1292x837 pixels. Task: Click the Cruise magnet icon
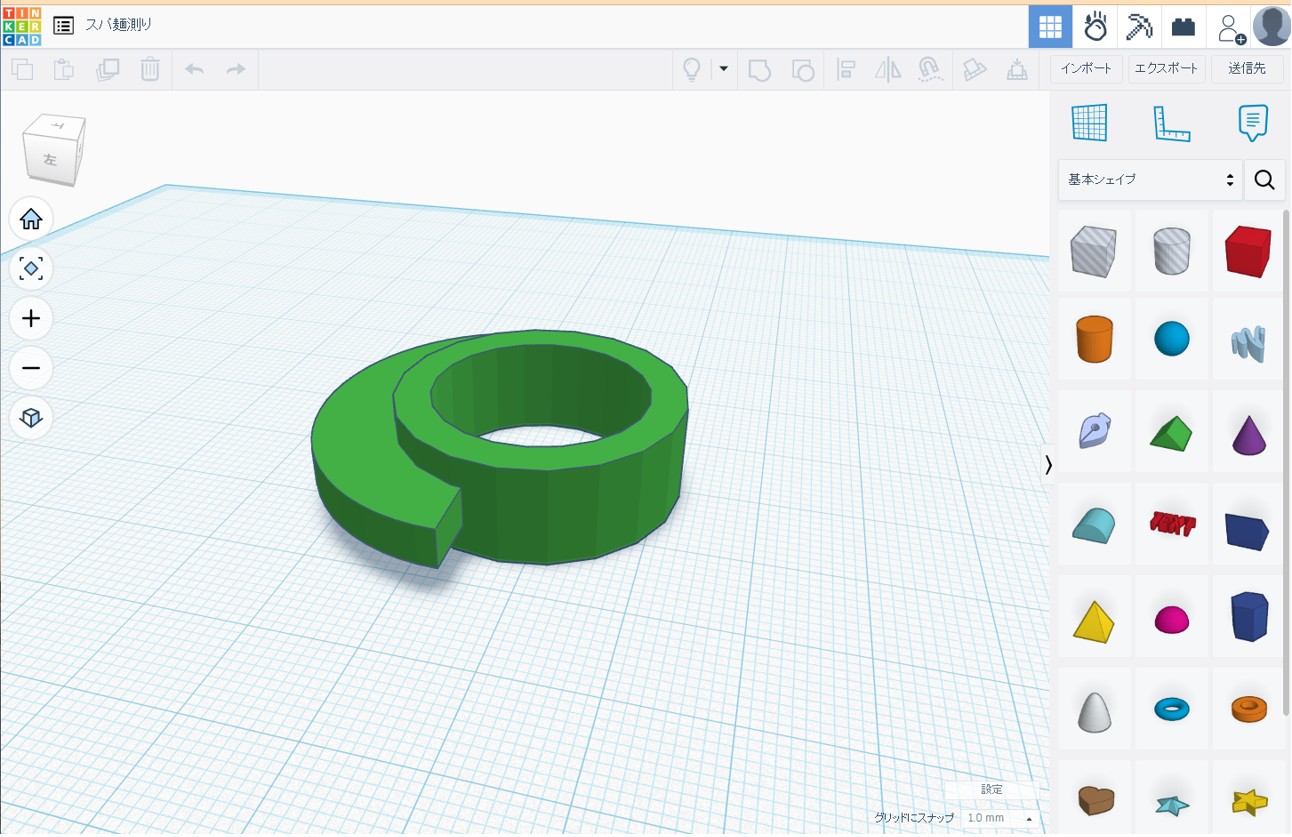(x=930, y=69)
